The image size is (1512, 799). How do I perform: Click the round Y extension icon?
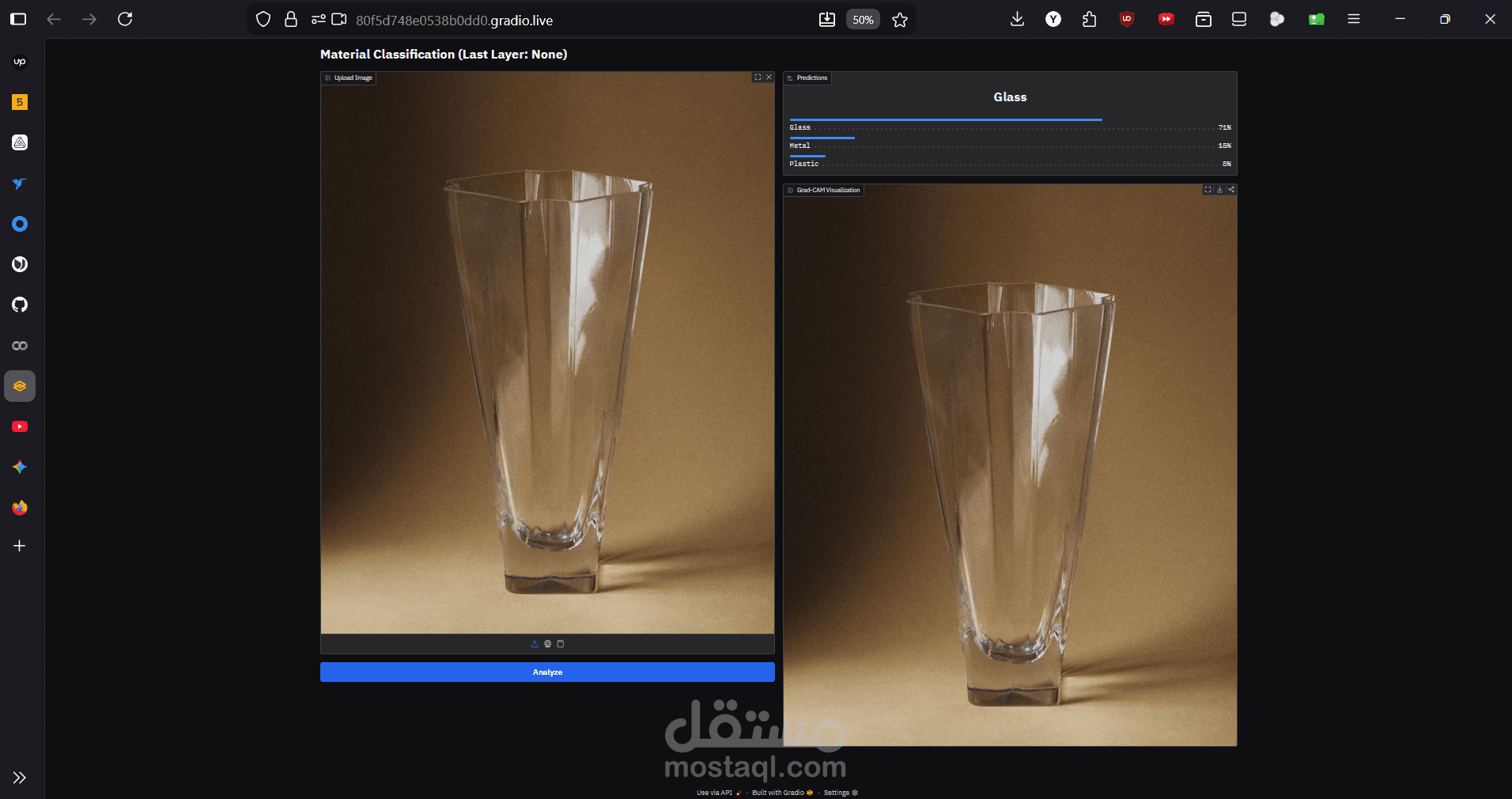click(1053, 19)
